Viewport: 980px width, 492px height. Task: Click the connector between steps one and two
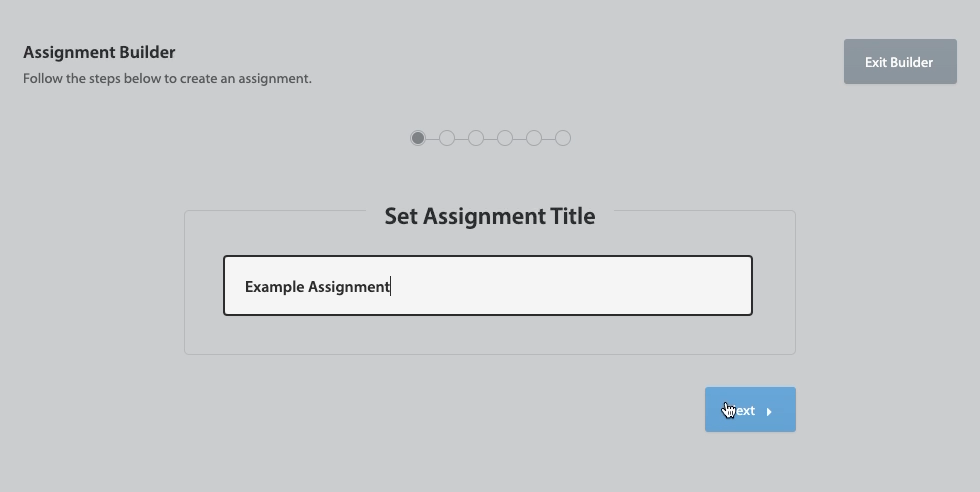[432, 138]
